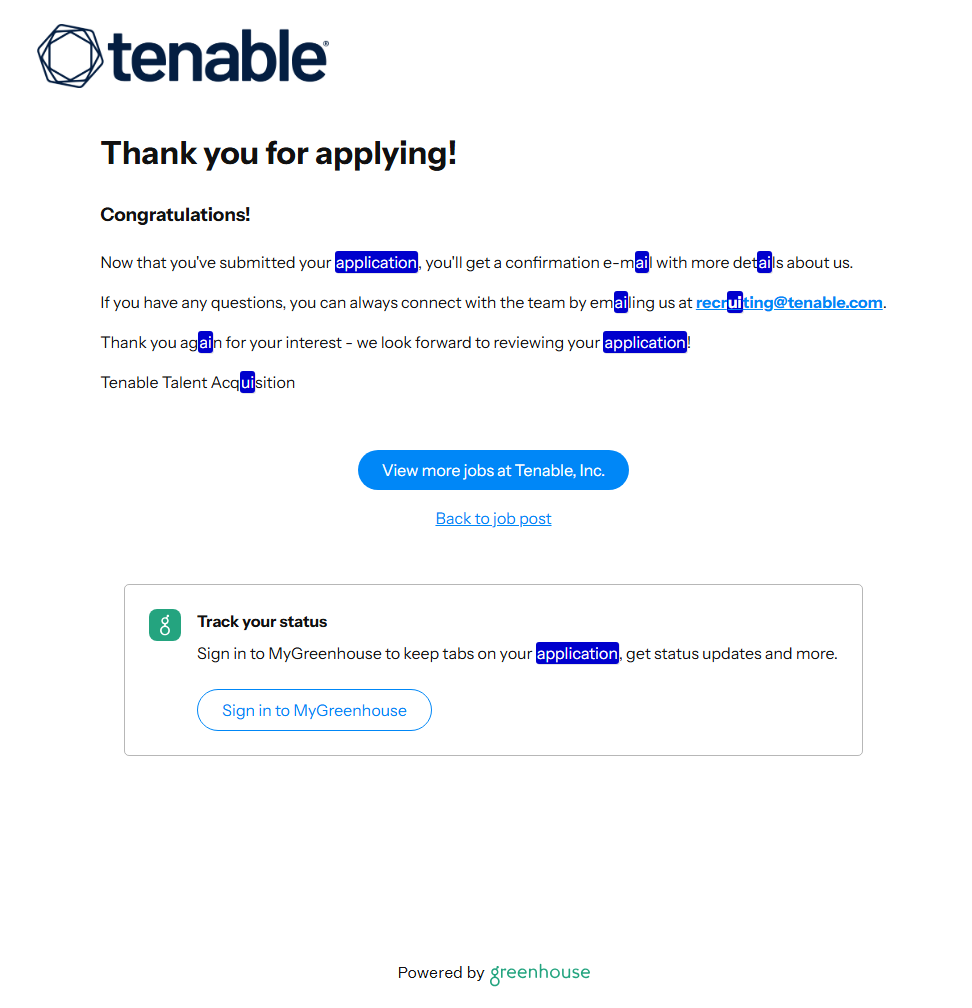Screen dimensions: 972x1008
Task: Click the greenhouse logo in footer
Action: [540, 973]
